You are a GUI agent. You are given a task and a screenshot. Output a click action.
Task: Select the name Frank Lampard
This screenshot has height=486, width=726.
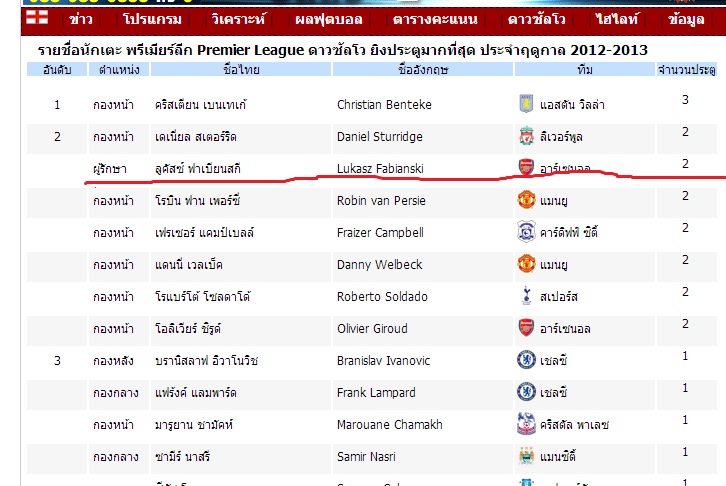click(x=376, y=393)
